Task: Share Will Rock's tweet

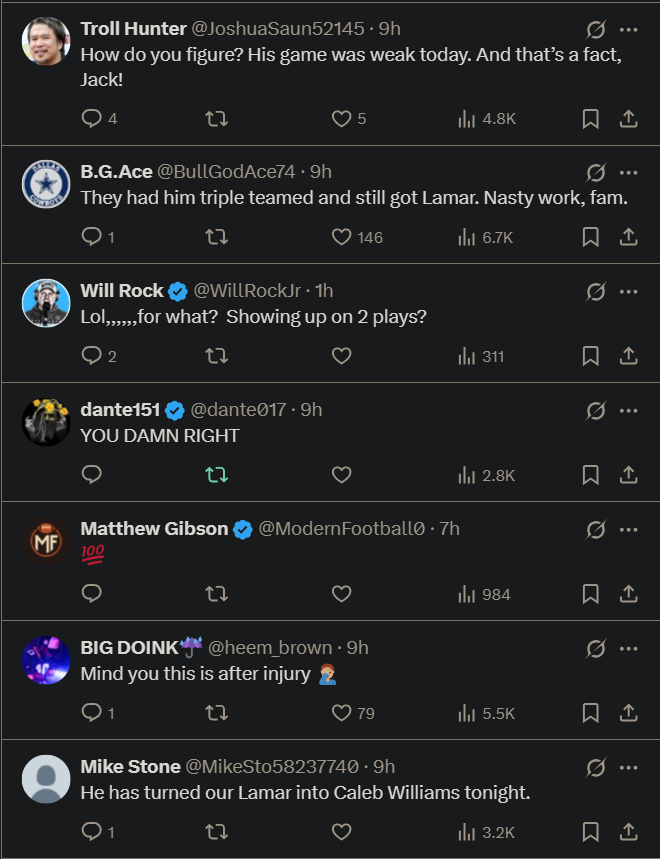Action: point(628,357)
